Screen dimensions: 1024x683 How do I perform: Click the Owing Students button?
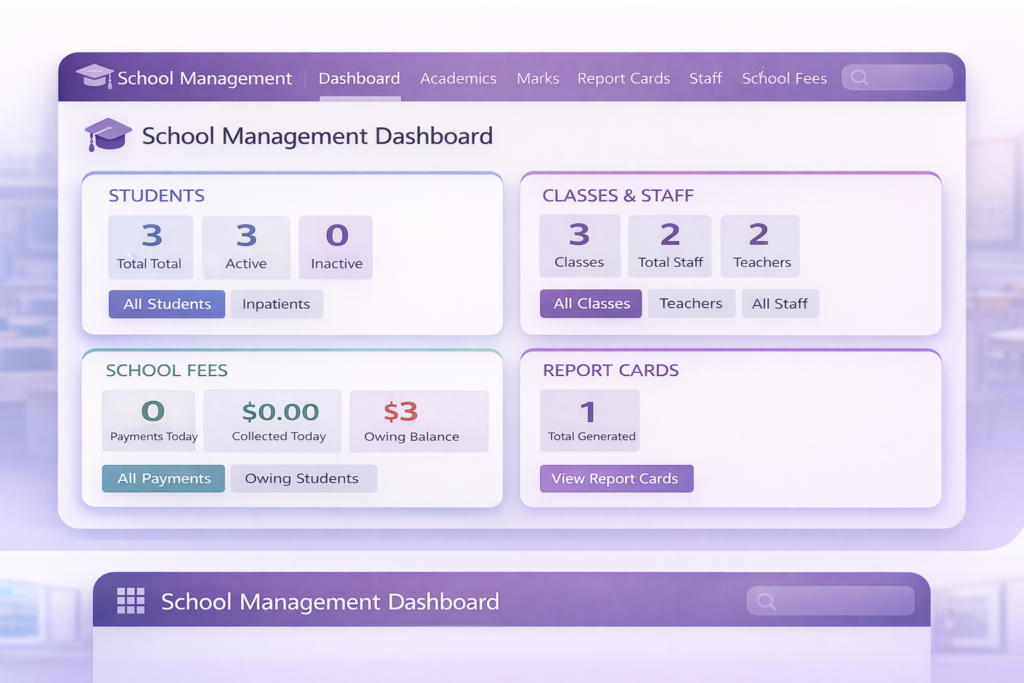[302, 478]
